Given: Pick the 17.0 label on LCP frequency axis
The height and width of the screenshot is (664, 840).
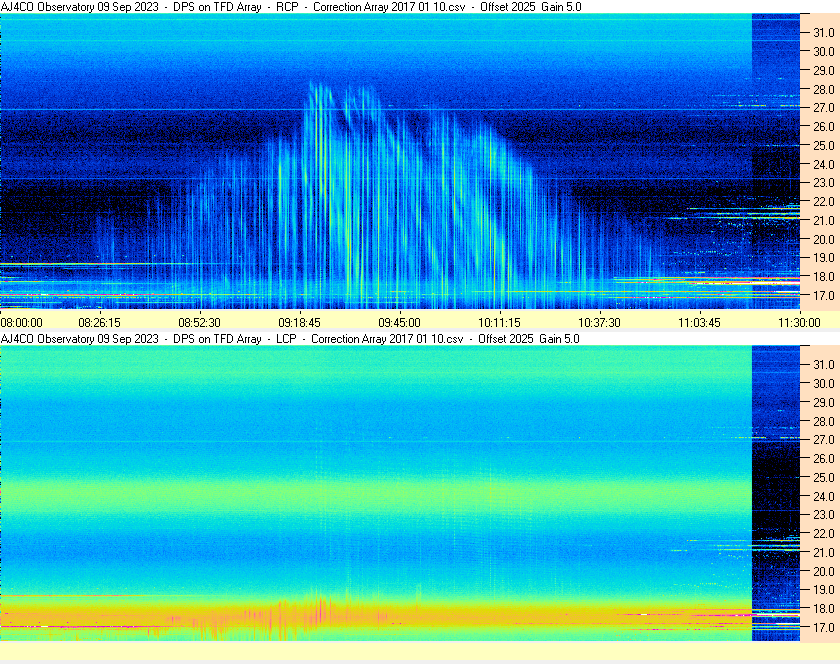Looking at the screenshot, I should pos(824,628).
